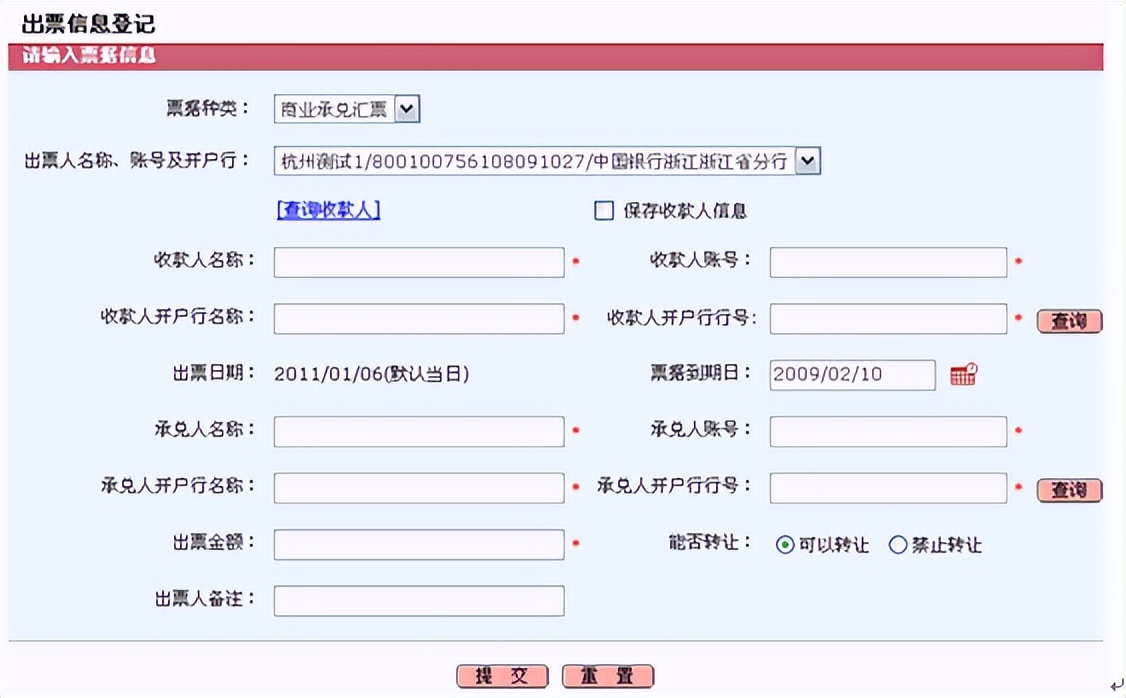Viewport: 1126px width, 698px height.
Task: Open the 票据种类 dropdown
Action: (408, 109)
